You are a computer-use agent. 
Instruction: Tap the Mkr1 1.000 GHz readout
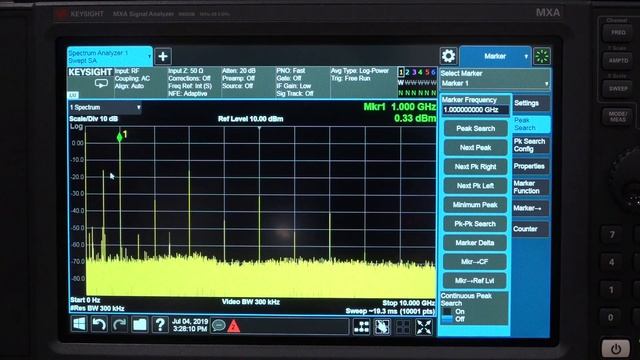[x=400, y=107]
